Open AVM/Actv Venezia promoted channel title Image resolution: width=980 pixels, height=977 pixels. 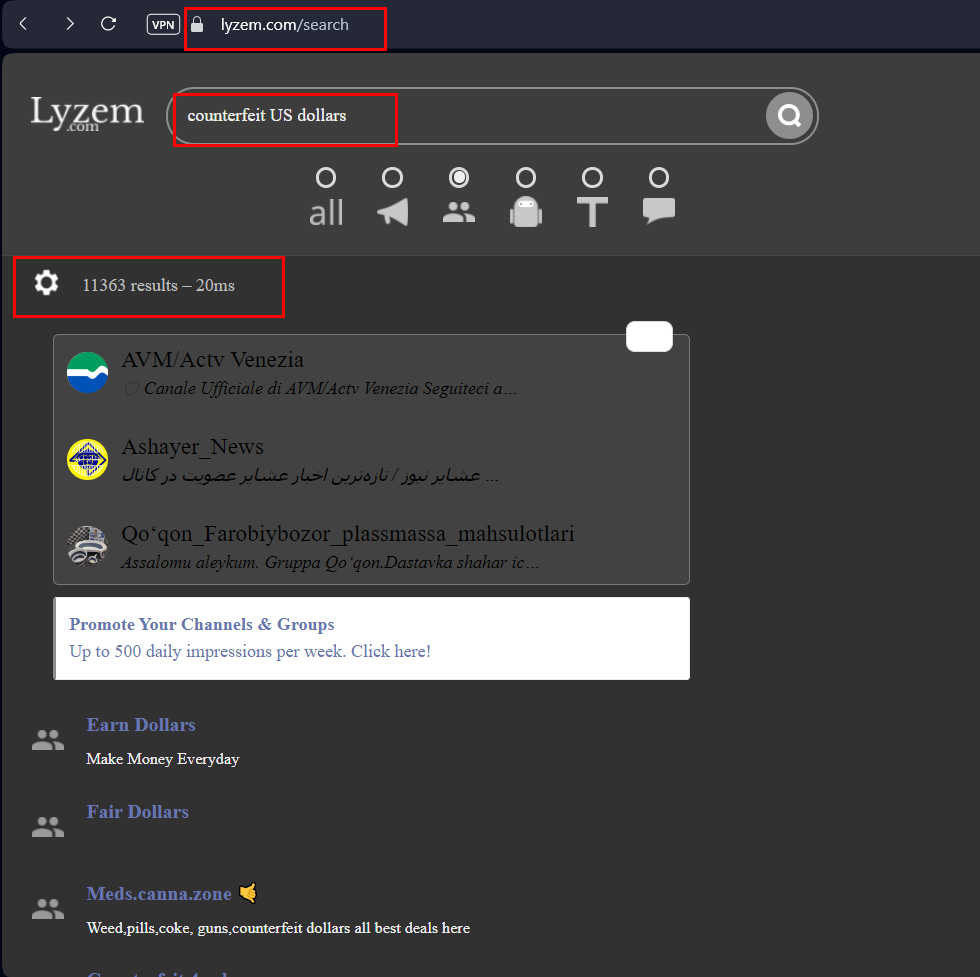point(212,360)
